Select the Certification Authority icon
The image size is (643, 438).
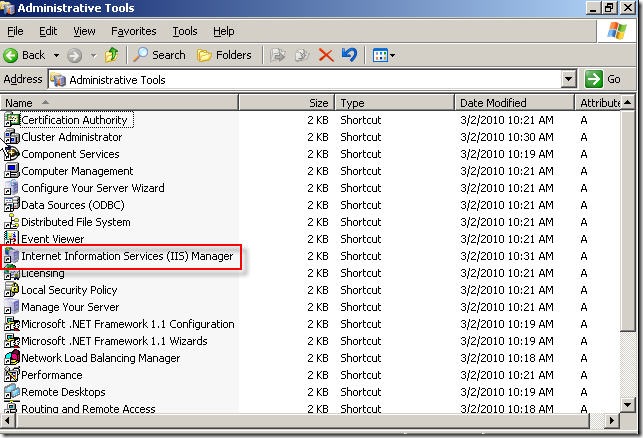coord(11,119)
